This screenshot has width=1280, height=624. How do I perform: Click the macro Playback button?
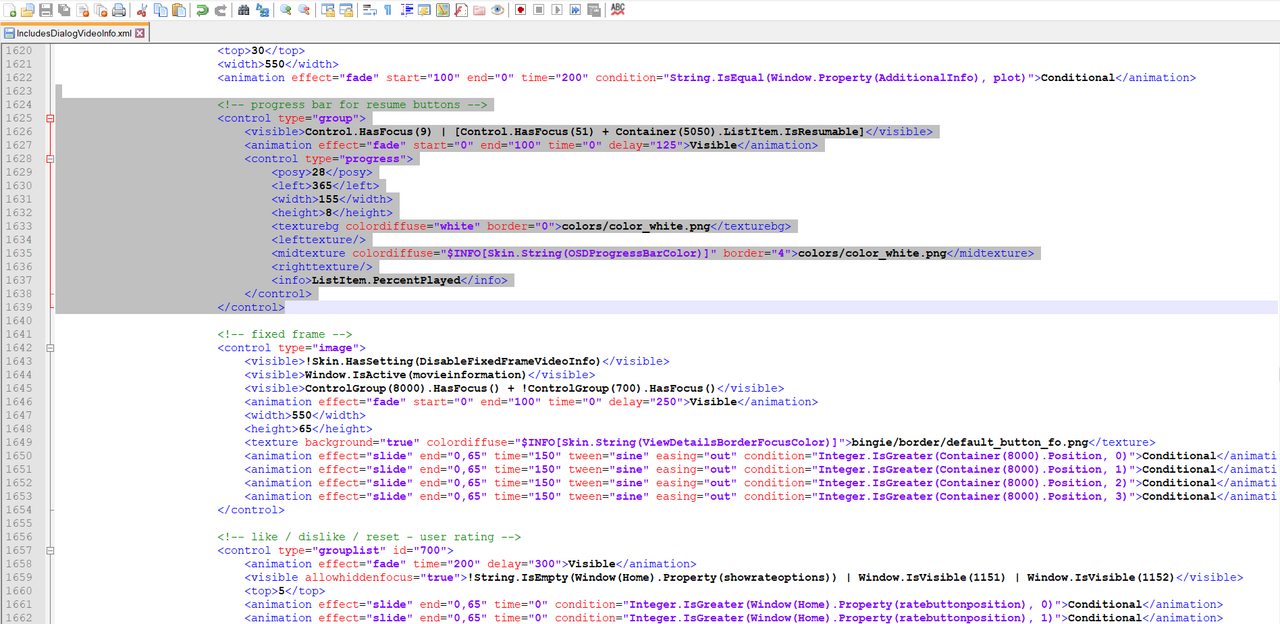click(557, 10)
